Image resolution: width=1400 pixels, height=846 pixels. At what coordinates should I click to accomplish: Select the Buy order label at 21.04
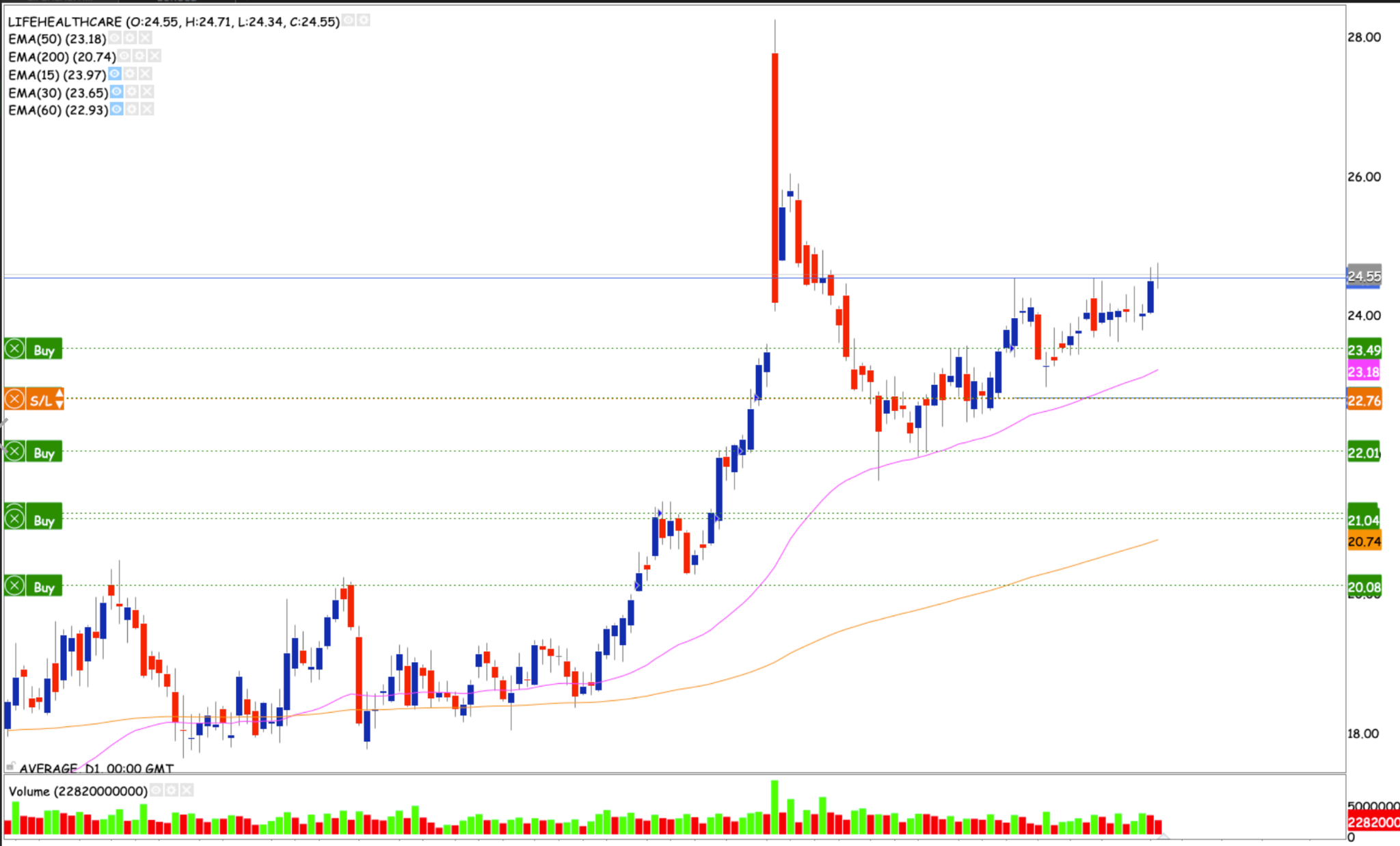click(x=44, y=520)
